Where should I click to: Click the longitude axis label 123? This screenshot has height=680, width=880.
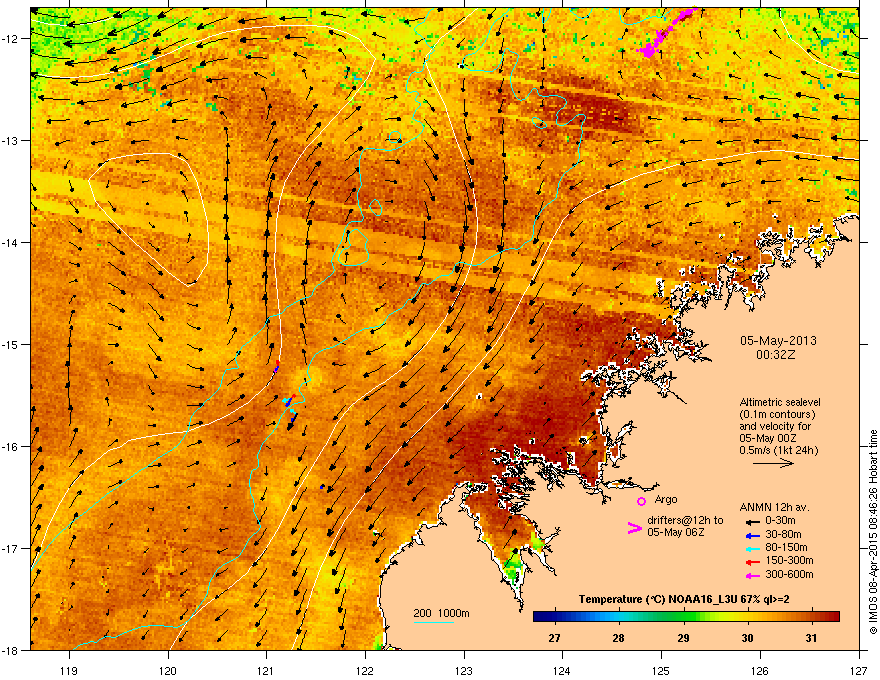tap(464, 670)
